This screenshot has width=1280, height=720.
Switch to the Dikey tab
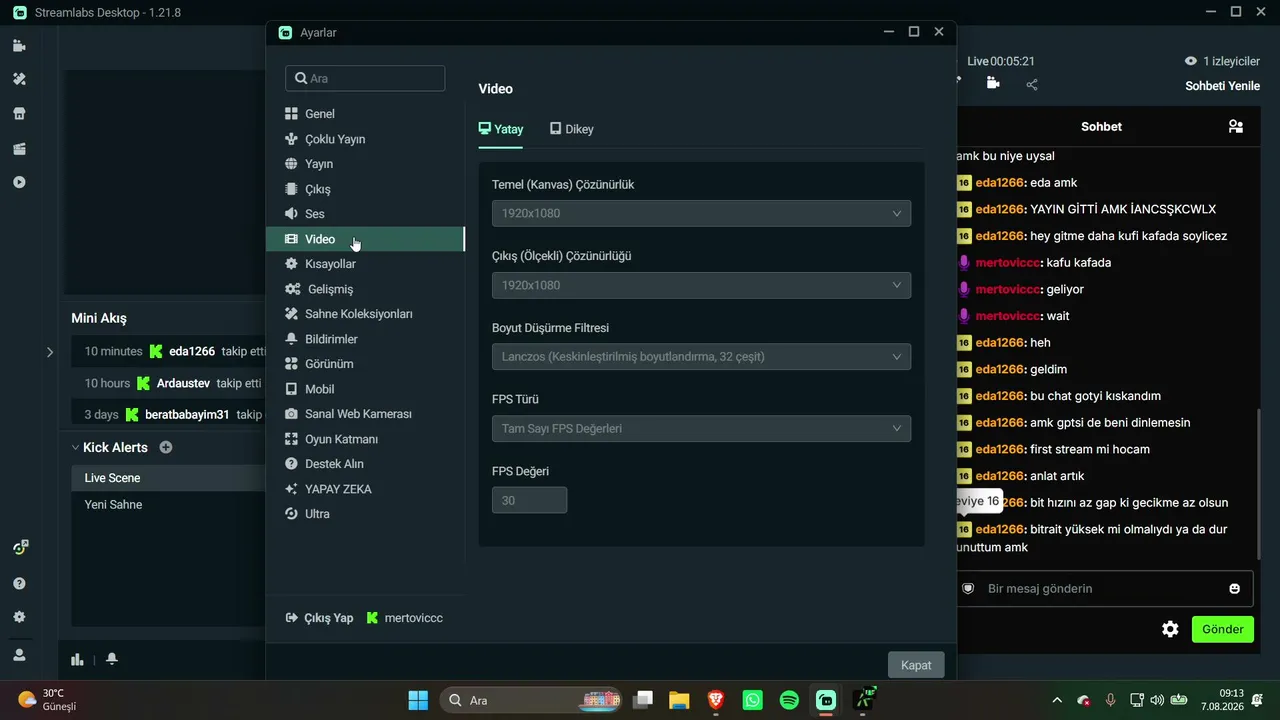coord(572,129)
